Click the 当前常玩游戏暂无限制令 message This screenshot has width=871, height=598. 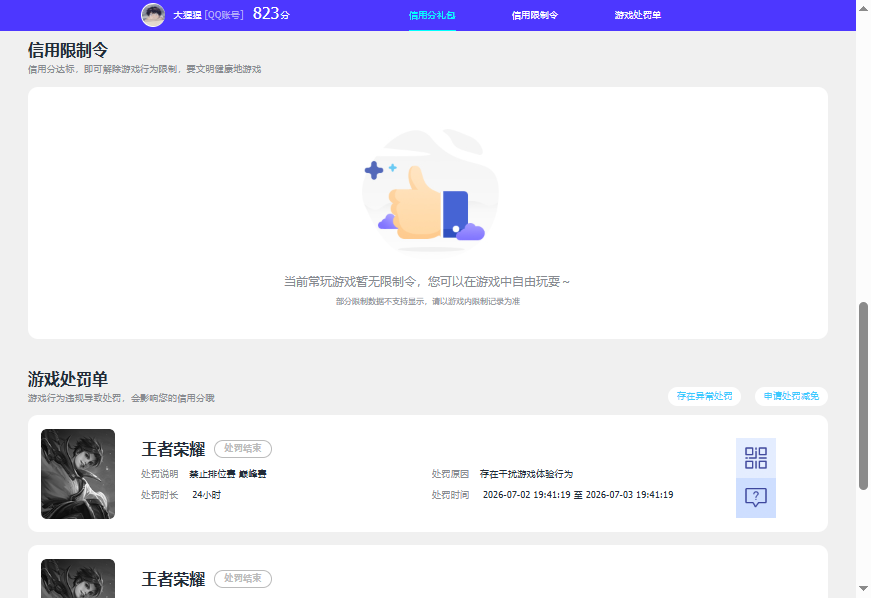[427, 282]
